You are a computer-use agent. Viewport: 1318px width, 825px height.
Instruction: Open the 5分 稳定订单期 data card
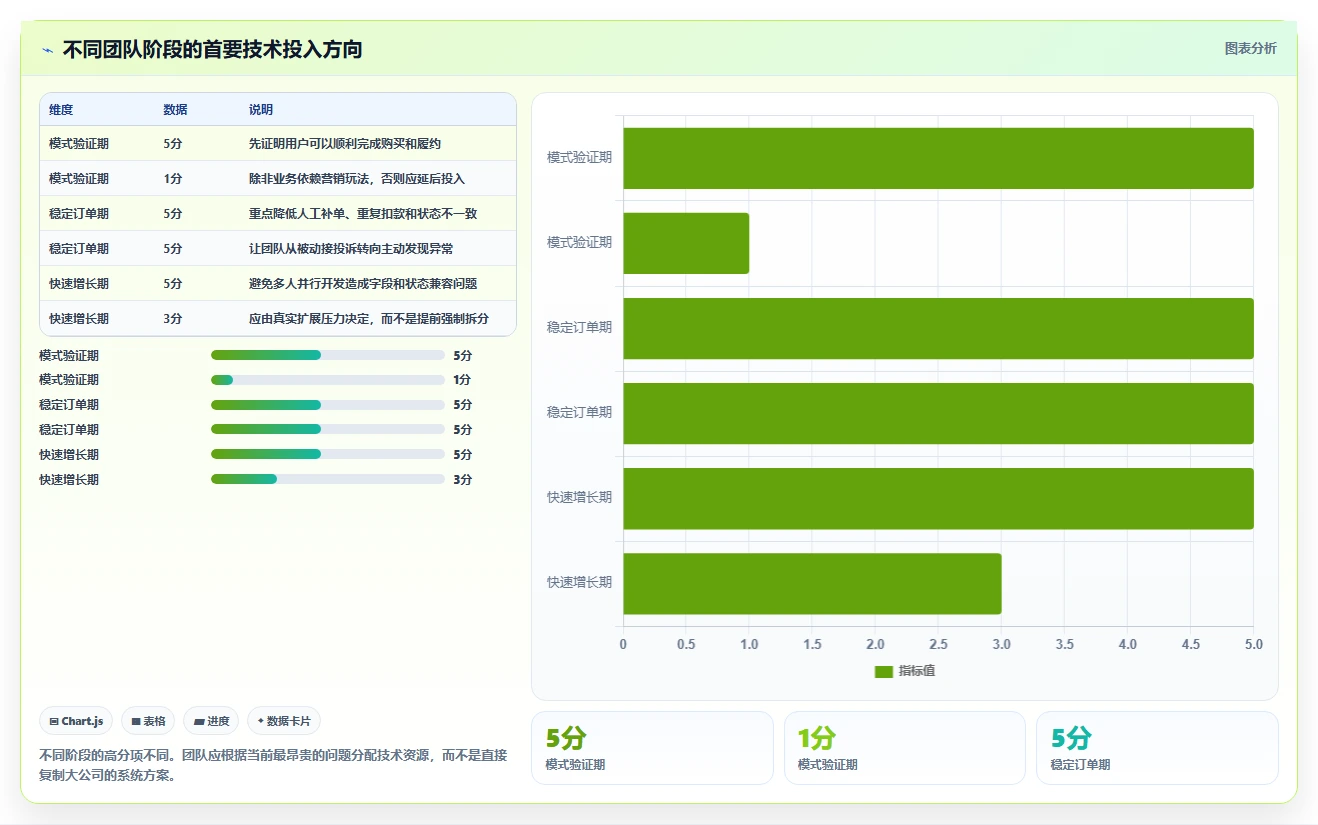1157,748
